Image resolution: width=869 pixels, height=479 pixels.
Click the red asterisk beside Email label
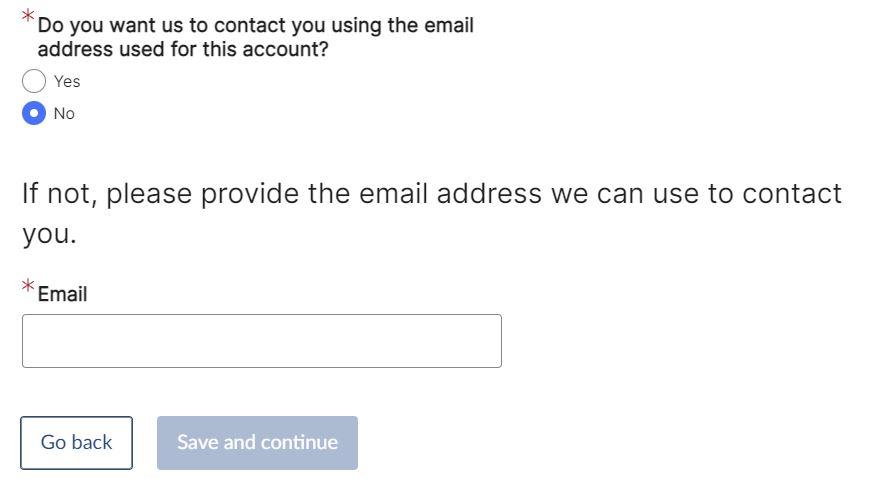[29, 287]
